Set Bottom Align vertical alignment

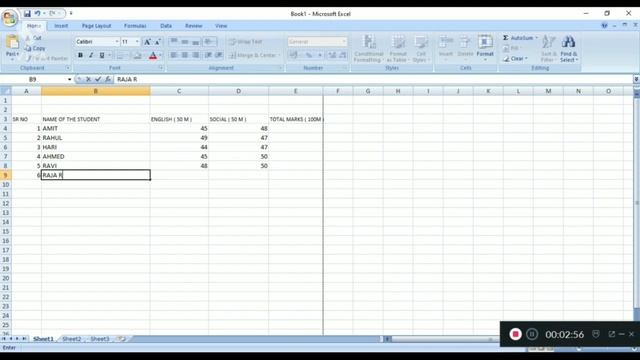pyautogui.click(x=196, y=42)
